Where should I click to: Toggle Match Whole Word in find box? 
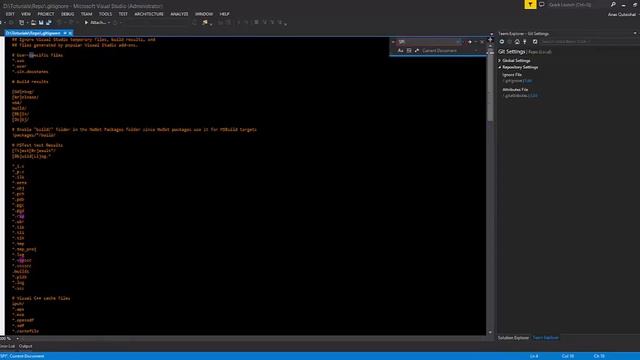point(409,51)
